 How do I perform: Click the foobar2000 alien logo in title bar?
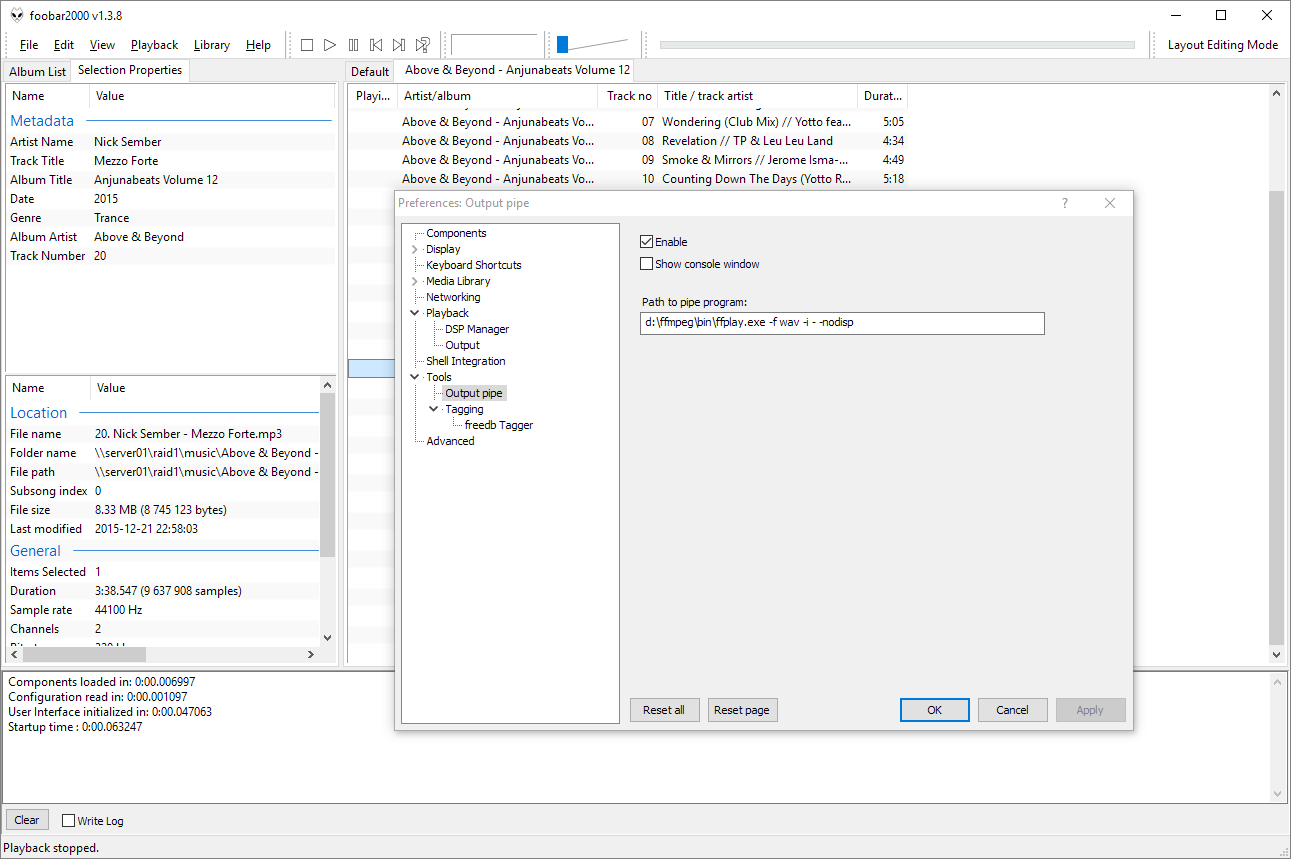(x=17, y=15)
